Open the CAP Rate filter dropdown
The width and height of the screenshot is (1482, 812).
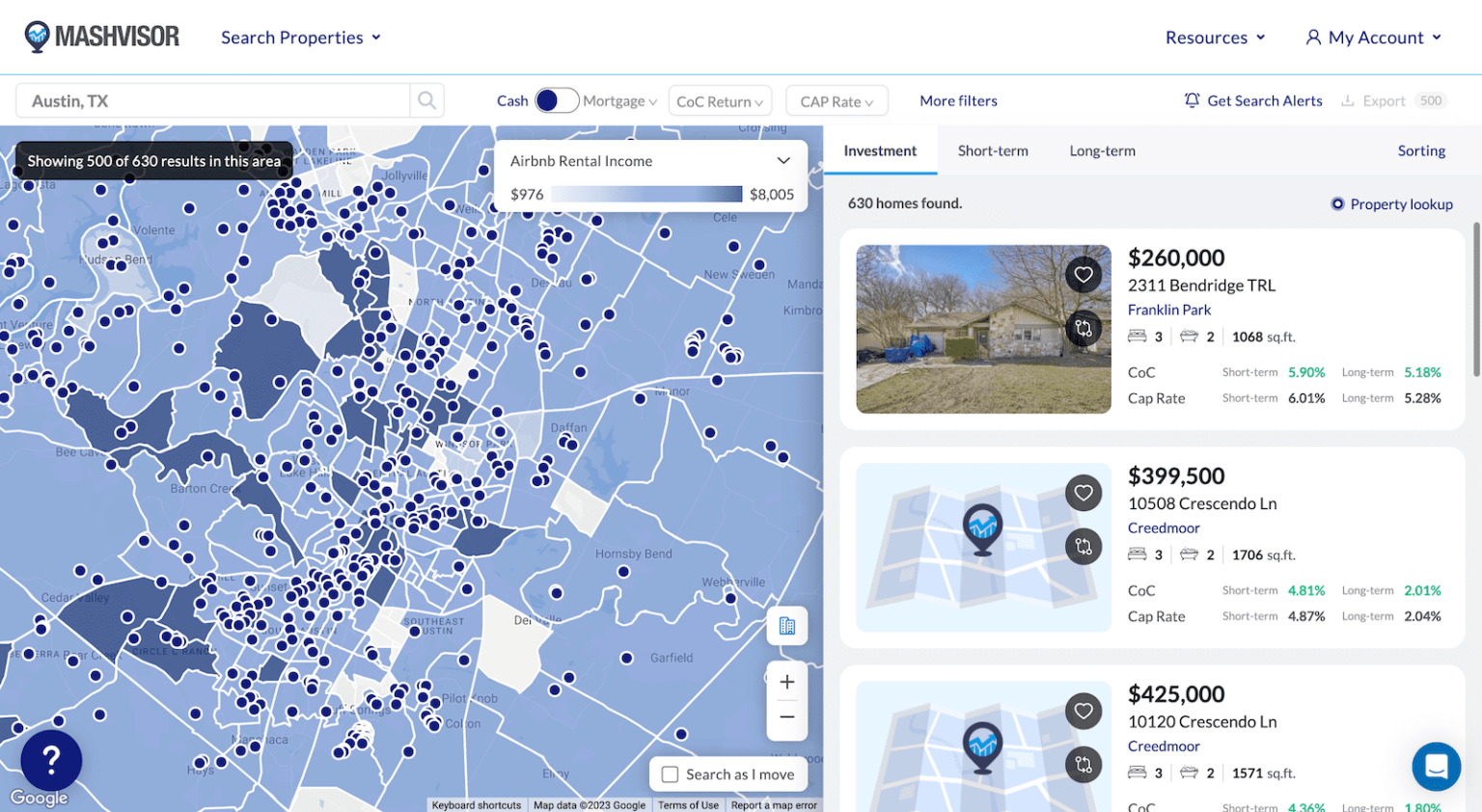[837, 100]
